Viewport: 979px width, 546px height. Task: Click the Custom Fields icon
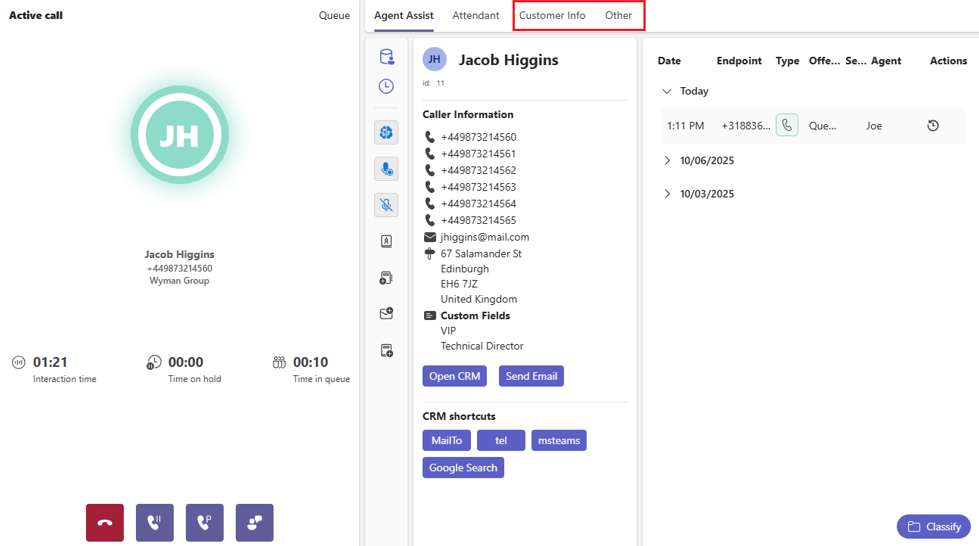click(430, 315)
